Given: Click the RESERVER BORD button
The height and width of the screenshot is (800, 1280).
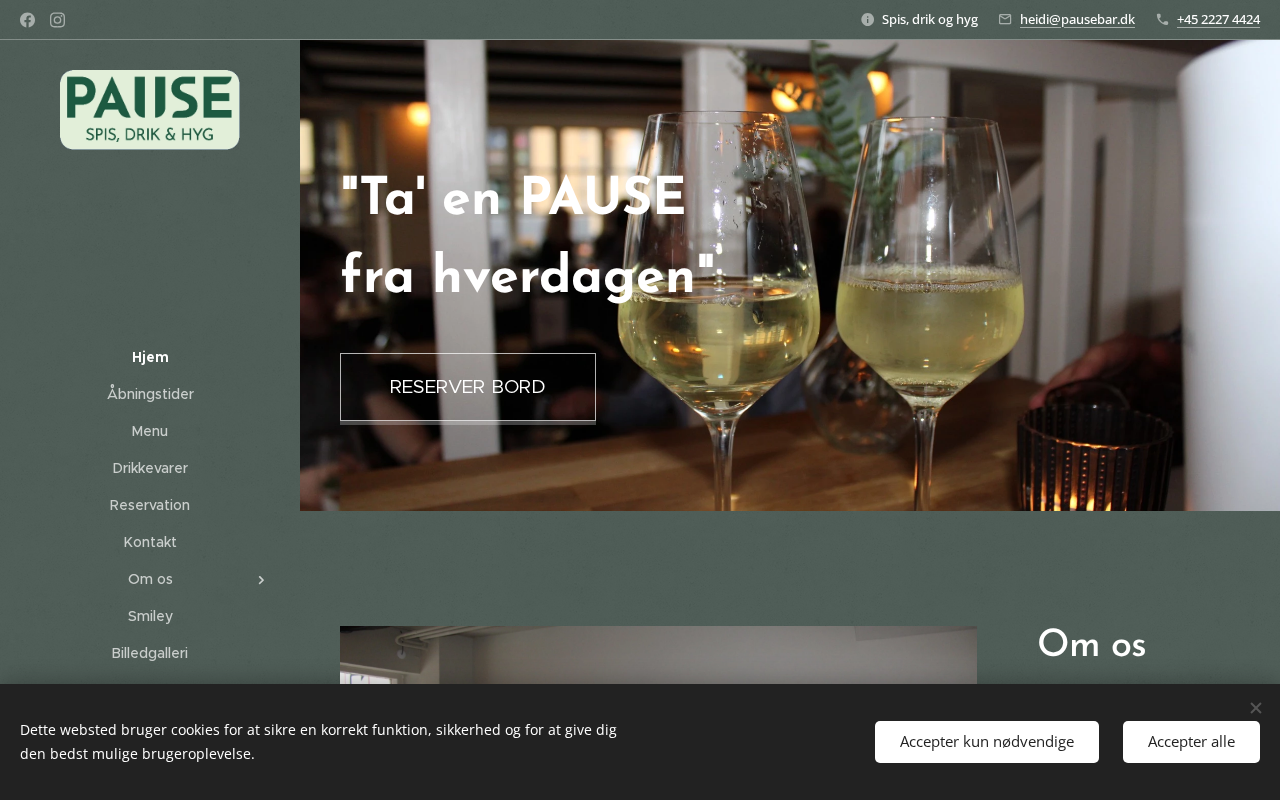Looking at the screenshot, I should click(468, 387).
